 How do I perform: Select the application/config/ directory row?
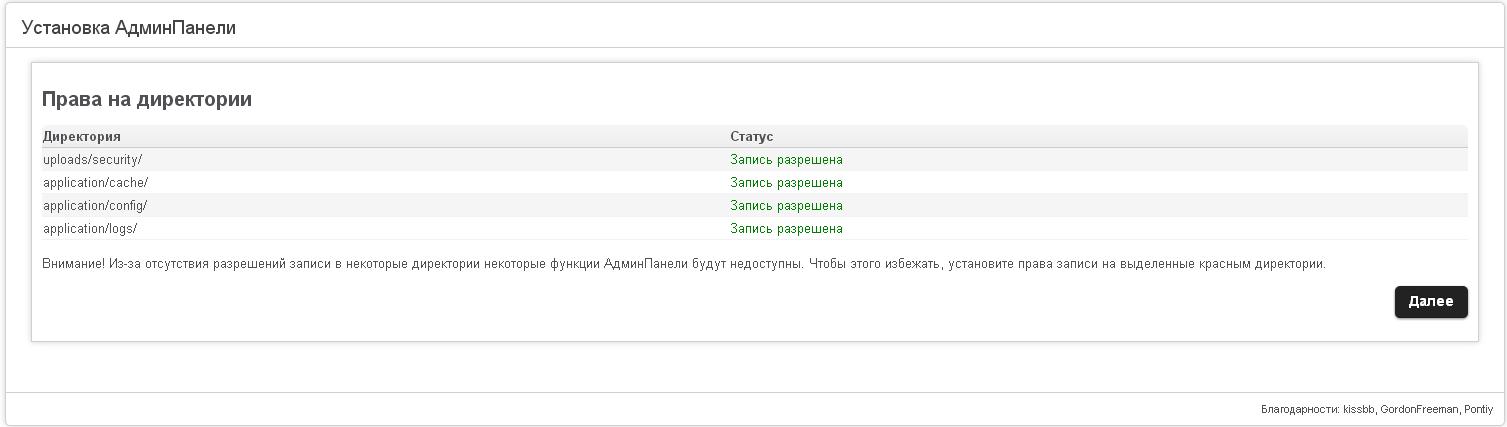point(95,206)
